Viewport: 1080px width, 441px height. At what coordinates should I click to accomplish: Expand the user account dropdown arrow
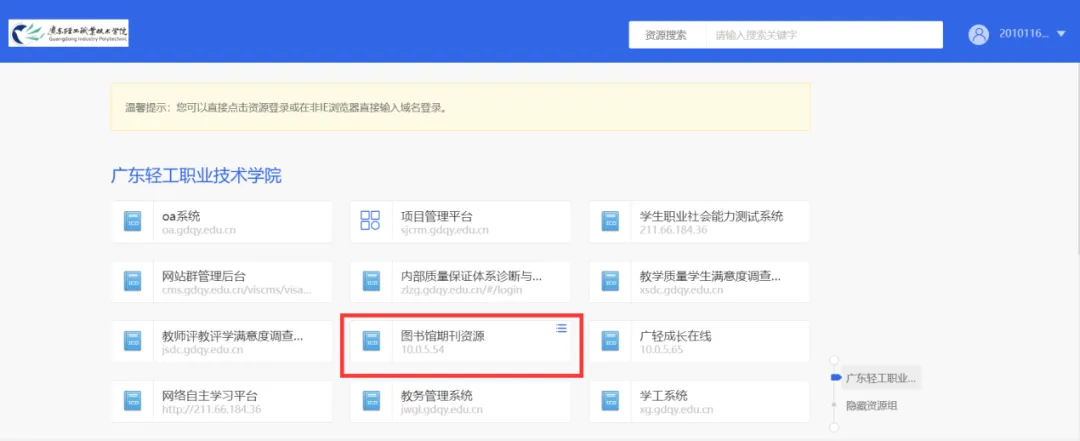click(1061, 34)
